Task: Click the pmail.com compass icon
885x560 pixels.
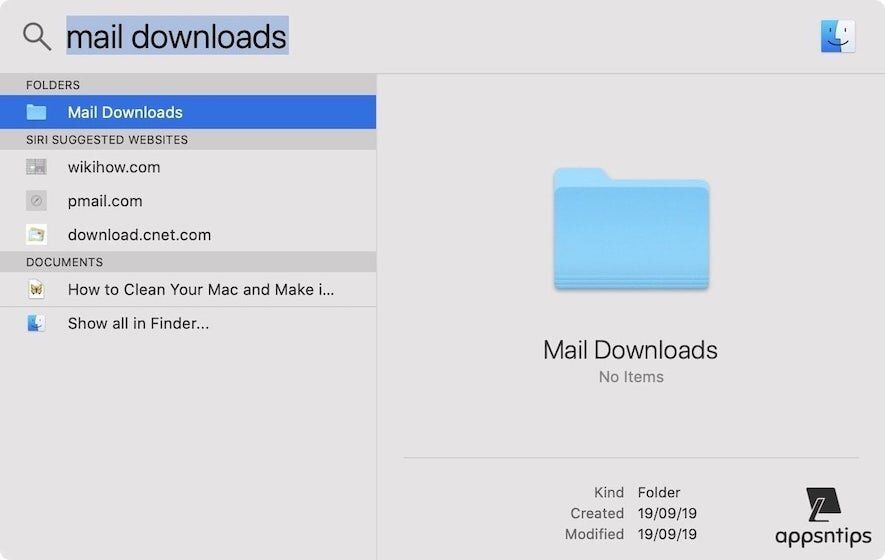Action: coord(37,201)
